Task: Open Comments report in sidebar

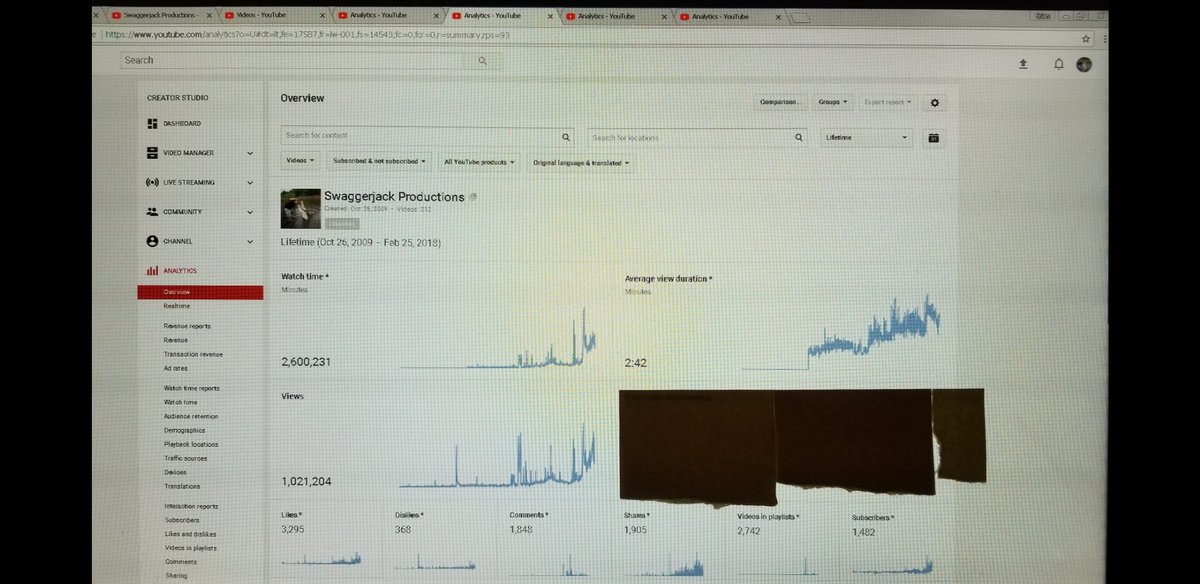Action: coord(180,562)
